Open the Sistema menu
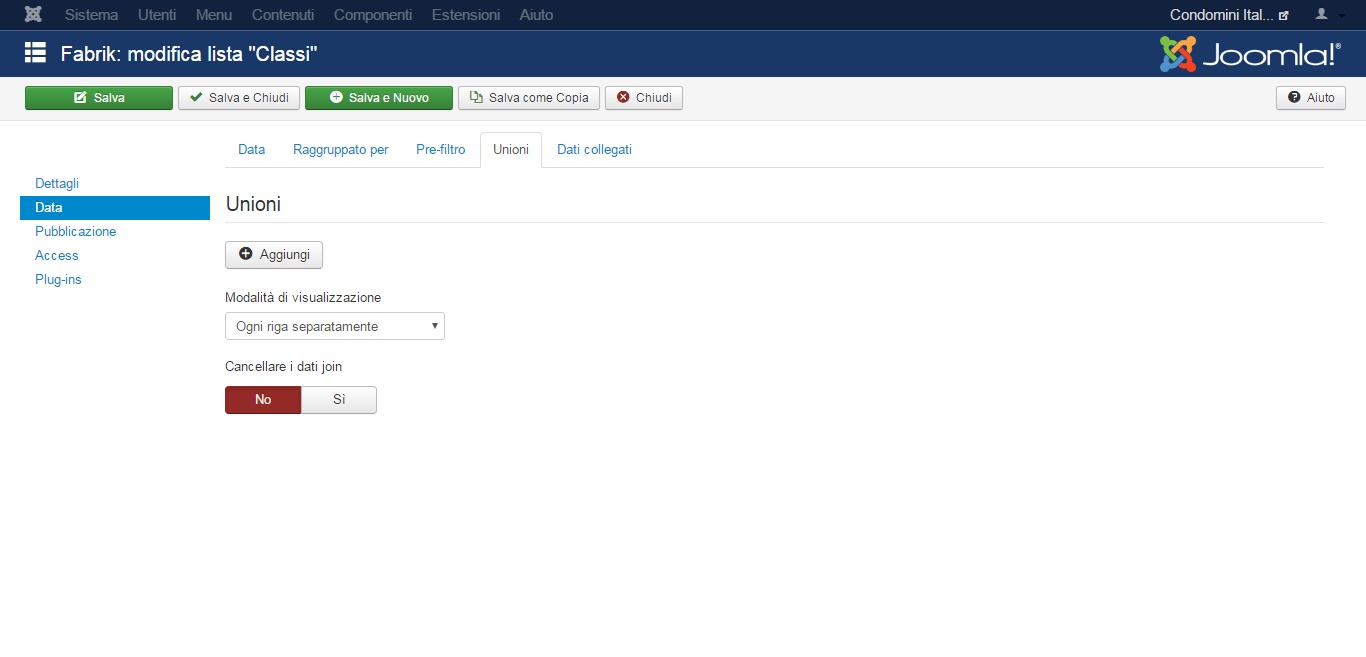The height and width of the screenshot is (657, 1366). [91, 15]
